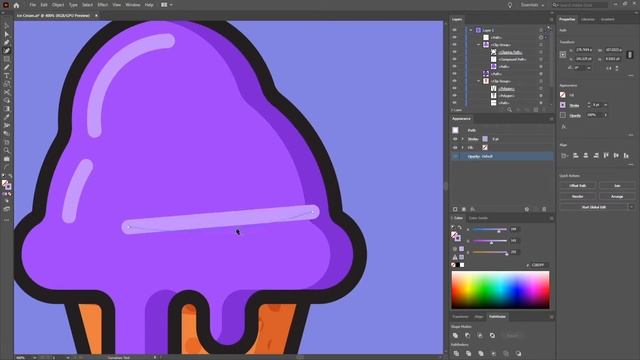Open the Effect menu
The height and width of the screenshot is (360, 640).
click(x=102, y=5)
